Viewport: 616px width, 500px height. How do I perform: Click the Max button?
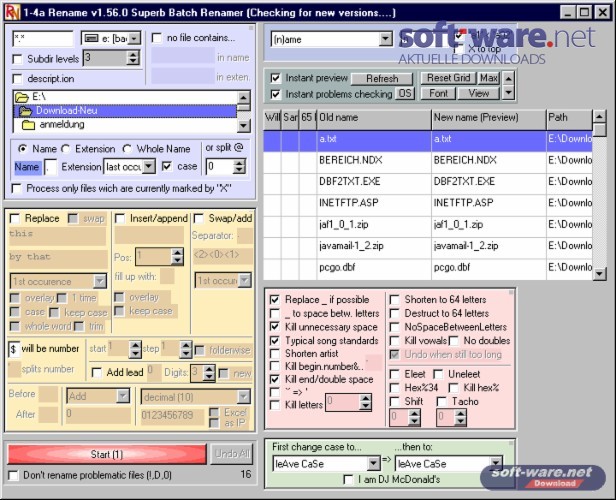pyautogui.click(x=489, y=78)
